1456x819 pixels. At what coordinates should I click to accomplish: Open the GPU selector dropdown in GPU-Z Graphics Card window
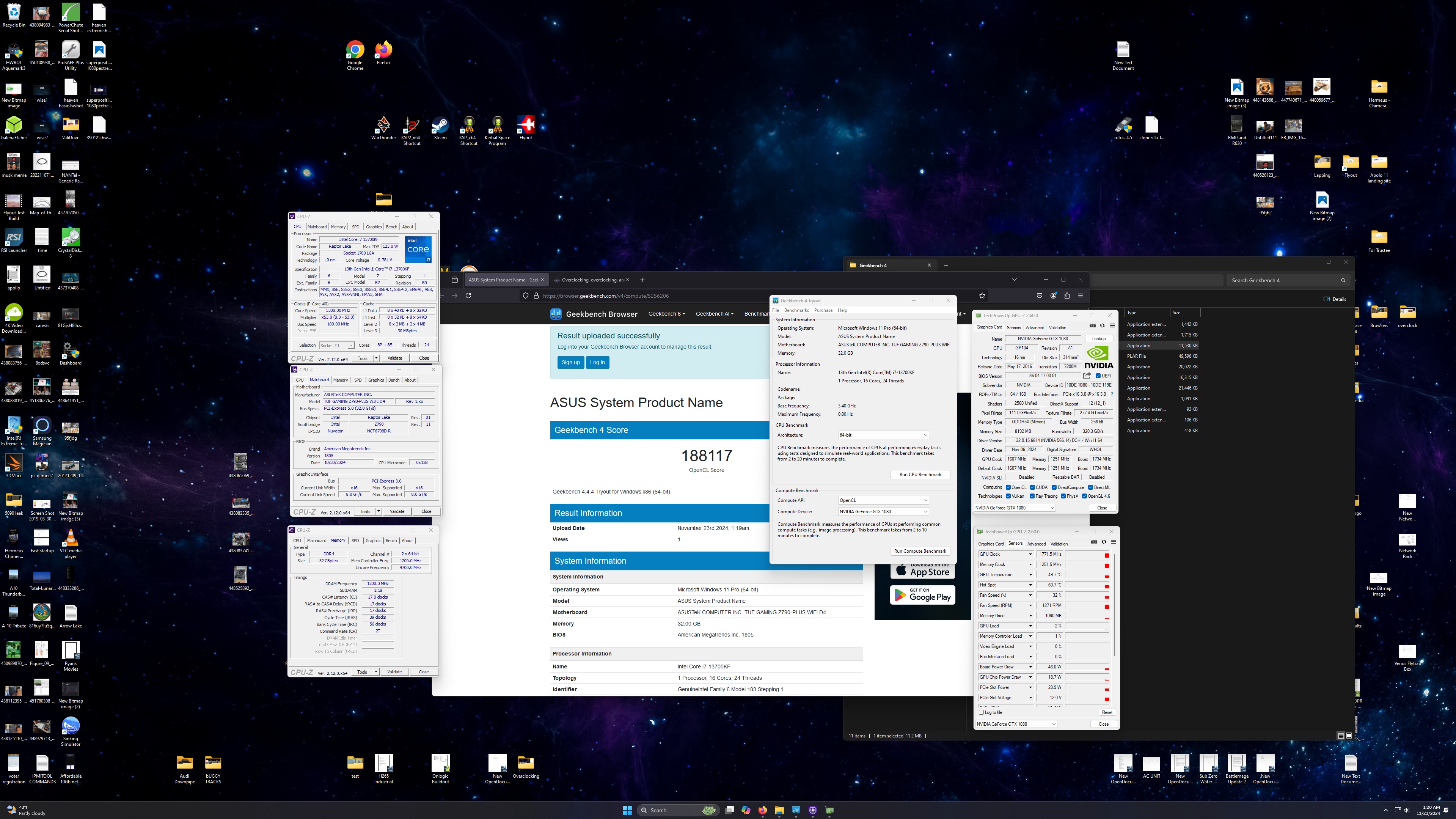[x=1015, y=508]
